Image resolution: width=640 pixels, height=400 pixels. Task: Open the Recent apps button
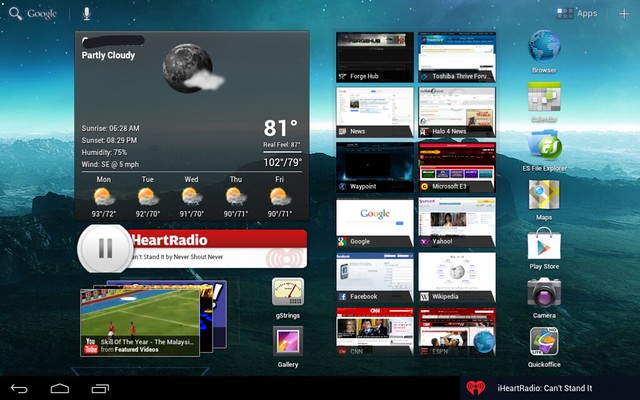pos(100,389)
